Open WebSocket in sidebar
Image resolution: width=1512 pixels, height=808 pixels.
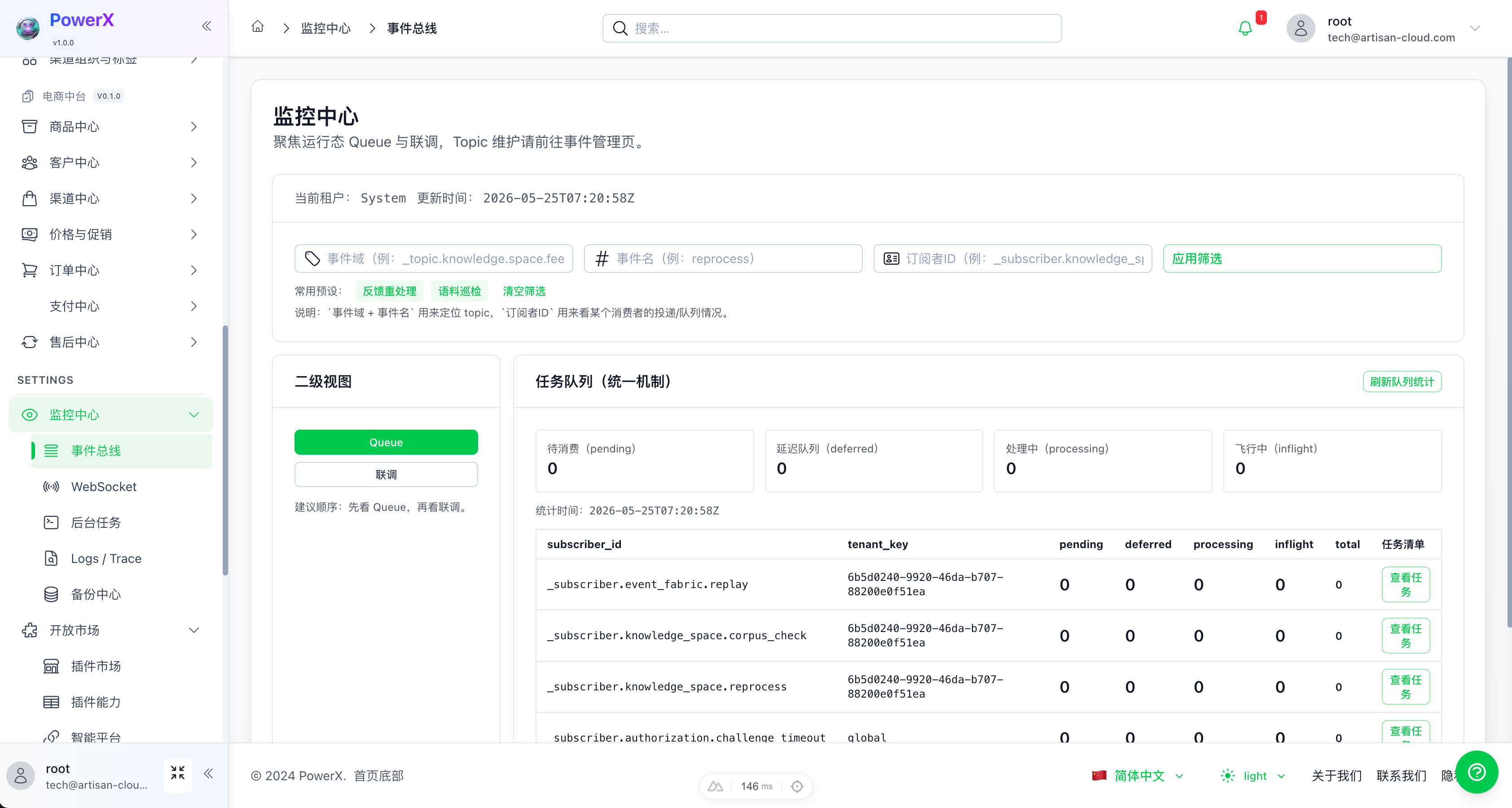[x=122, y=487]
